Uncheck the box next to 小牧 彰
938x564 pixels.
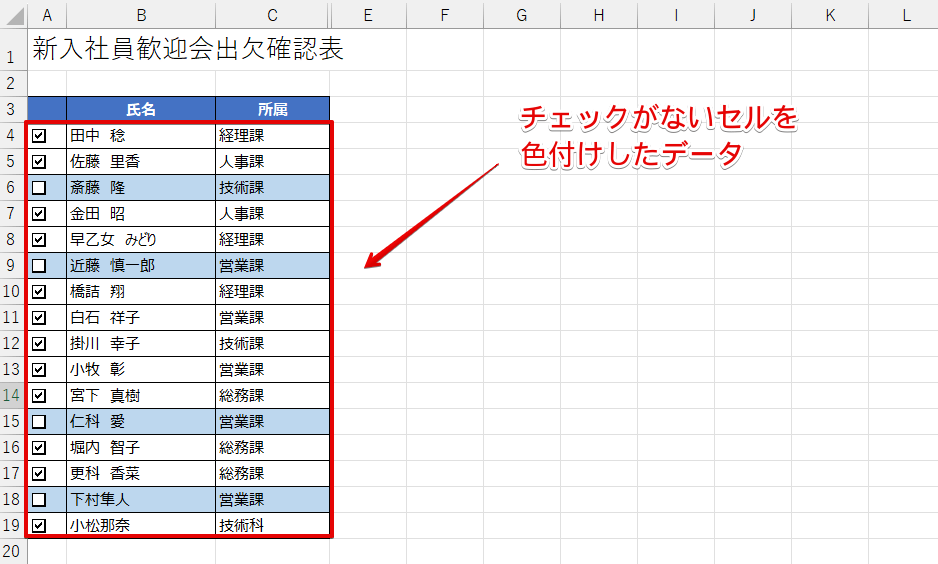(39, 370)
